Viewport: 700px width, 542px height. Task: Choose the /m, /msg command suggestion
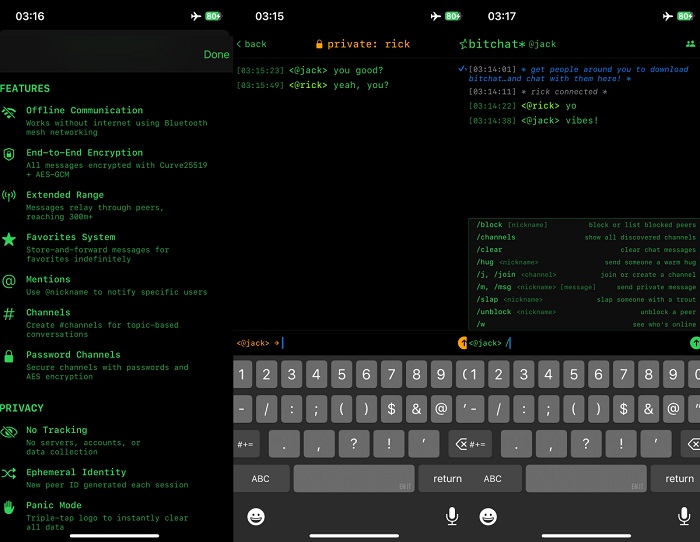[x=585, y=287]
